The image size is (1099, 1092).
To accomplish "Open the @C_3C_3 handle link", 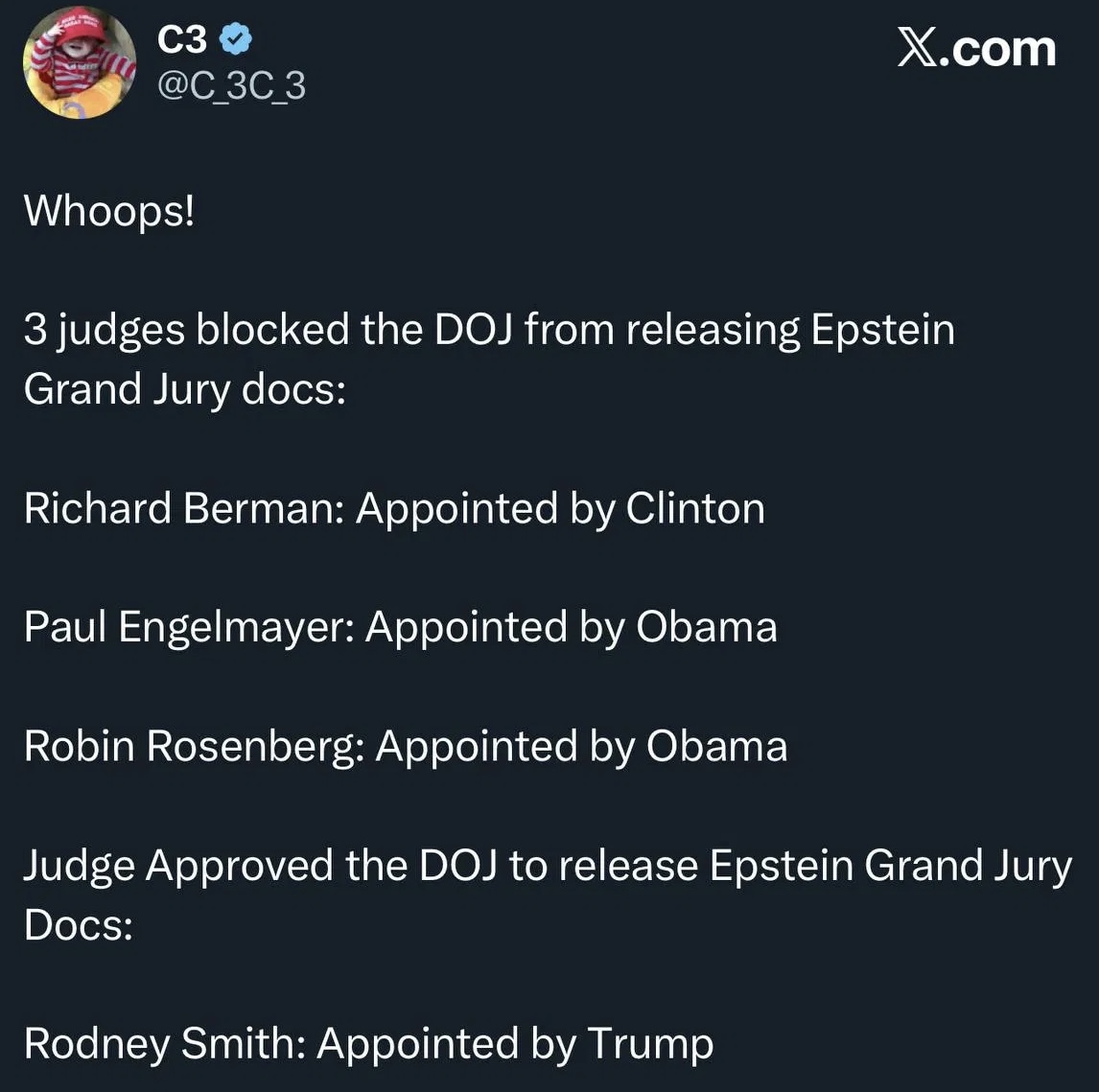I will [230, 86].
